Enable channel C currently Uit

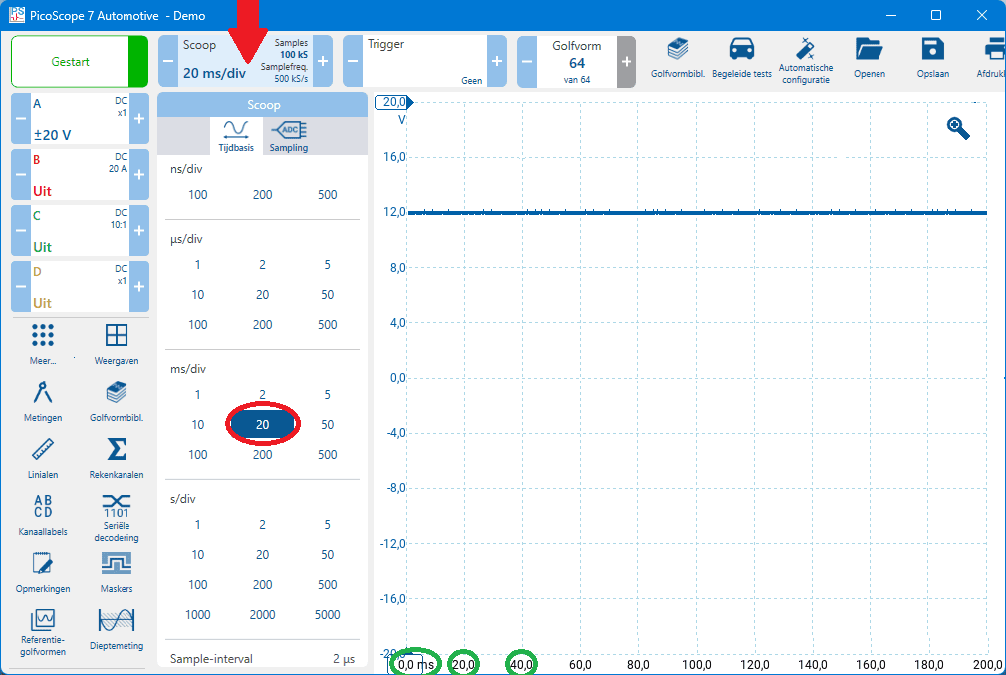click(78, 232)
